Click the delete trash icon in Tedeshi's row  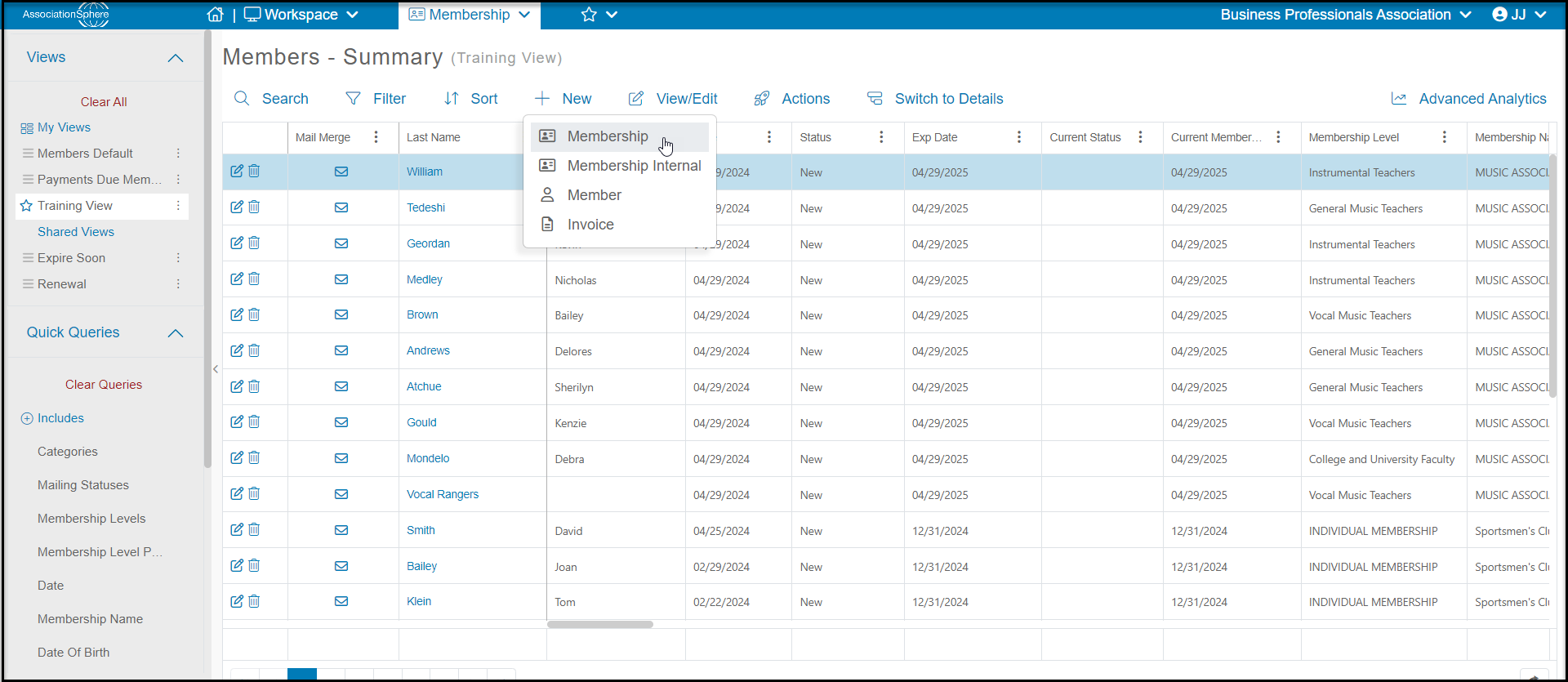(x=254, y=207)
